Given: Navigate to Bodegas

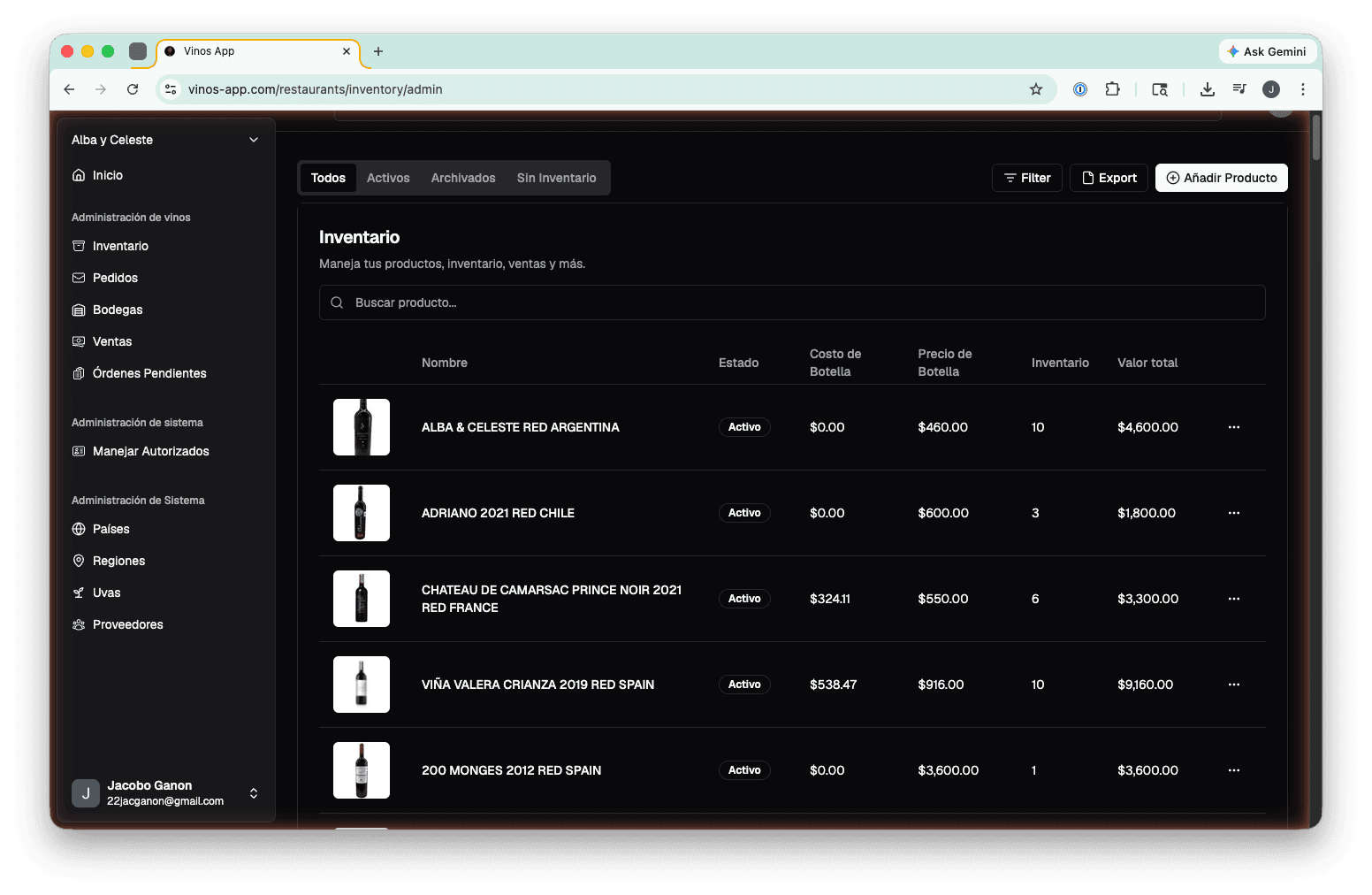Looking at the screenshot, I should click(x=80, y=310).
